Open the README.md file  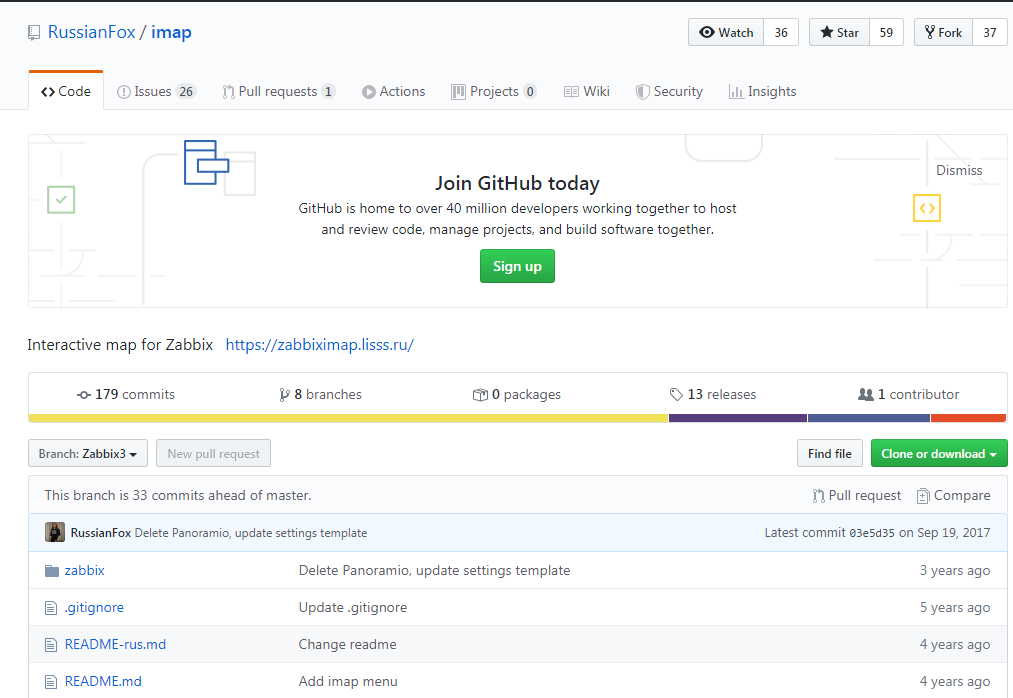click(103, 681)
